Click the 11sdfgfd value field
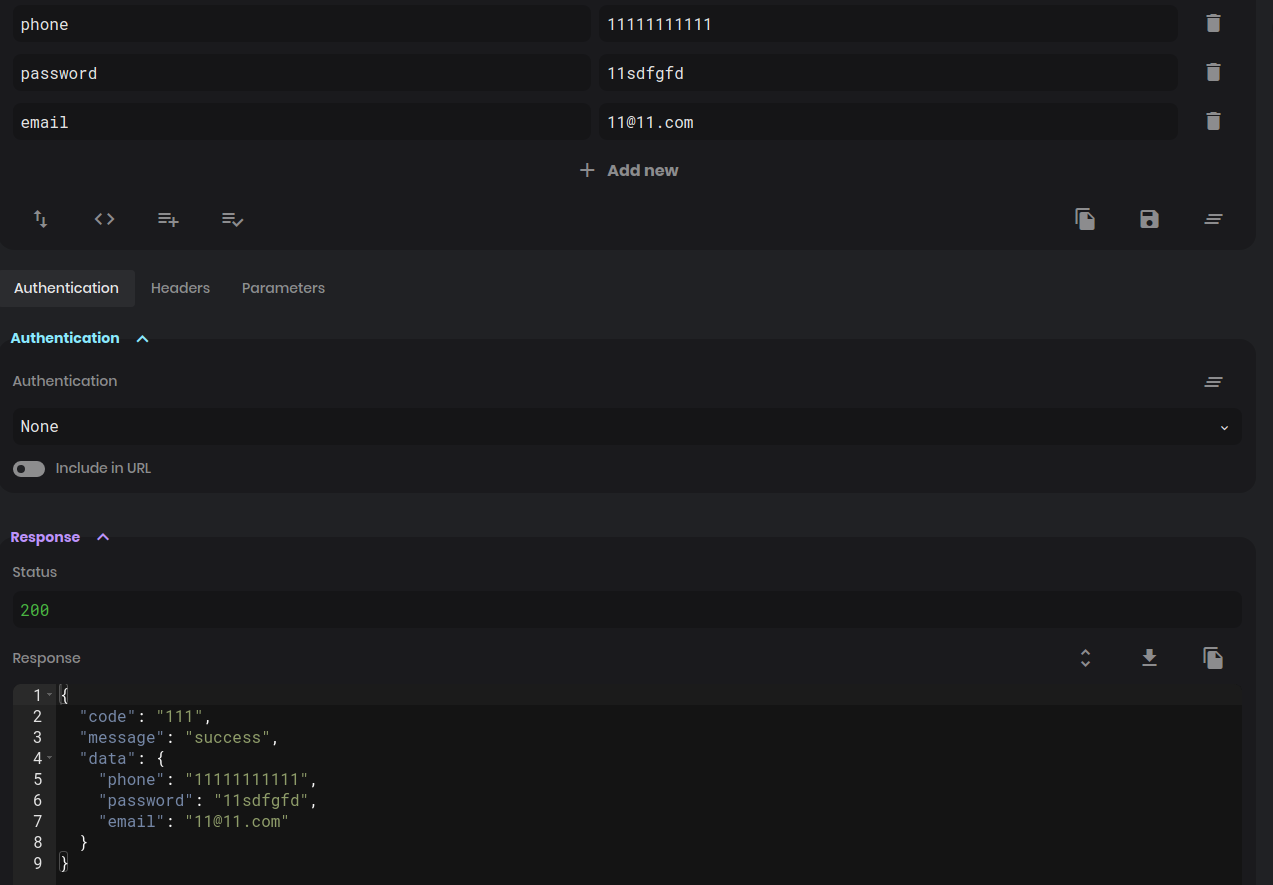1273x885 pixels. click(888, 73)
